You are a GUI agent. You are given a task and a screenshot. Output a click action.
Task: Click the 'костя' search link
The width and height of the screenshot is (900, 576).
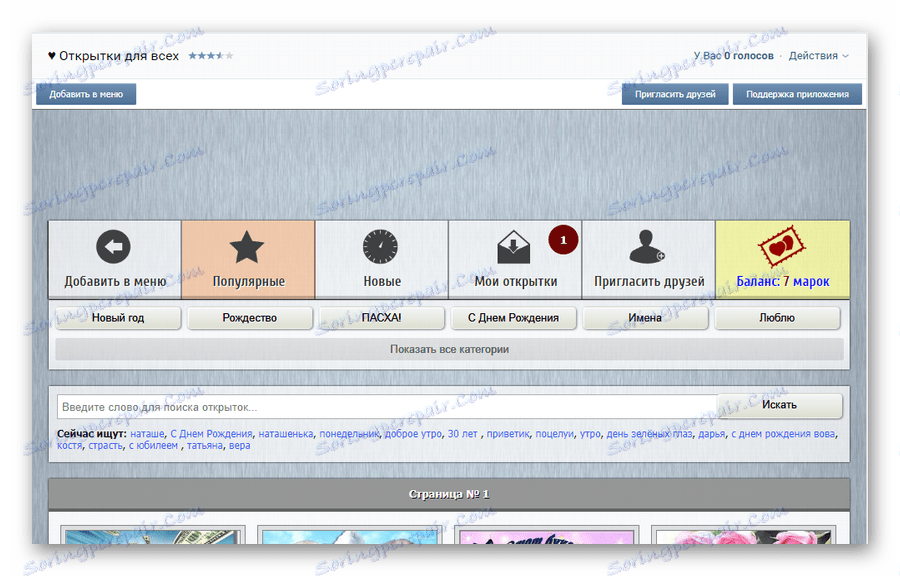click(x=69, y=445)
